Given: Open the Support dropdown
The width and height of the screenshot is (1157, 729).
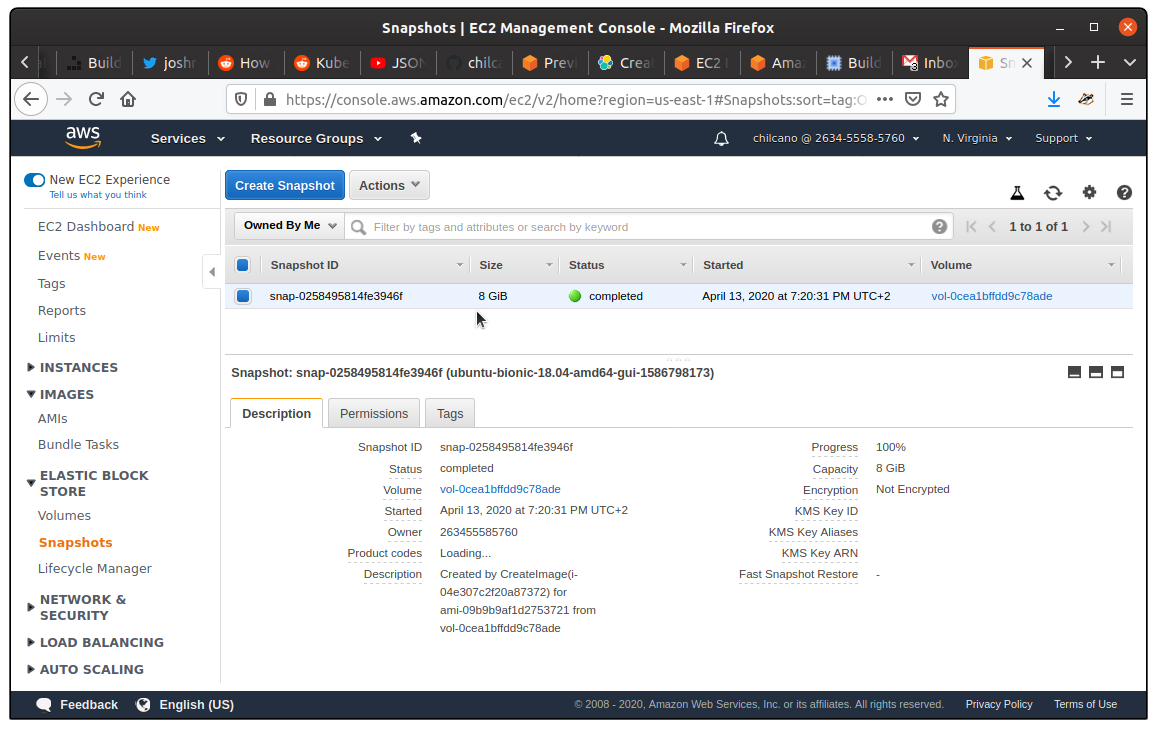Looking at the screenshot, I should pos(1063,139).
